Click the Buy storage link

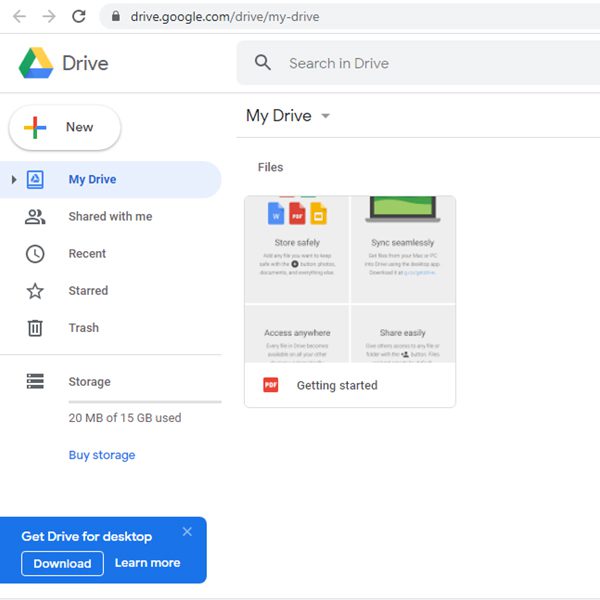[x=102, y=455]
